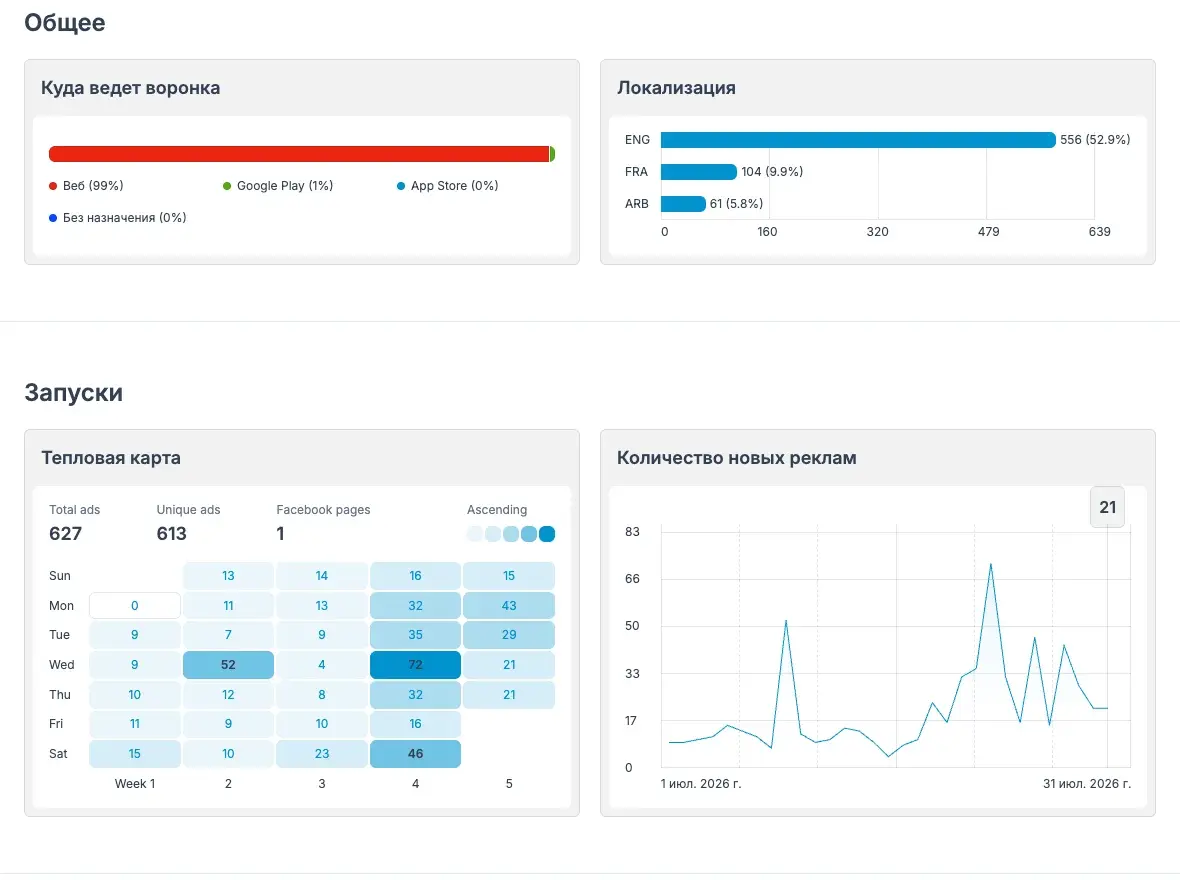
Task: Click the red Веб legend dot
Action: tap(53, 186)
